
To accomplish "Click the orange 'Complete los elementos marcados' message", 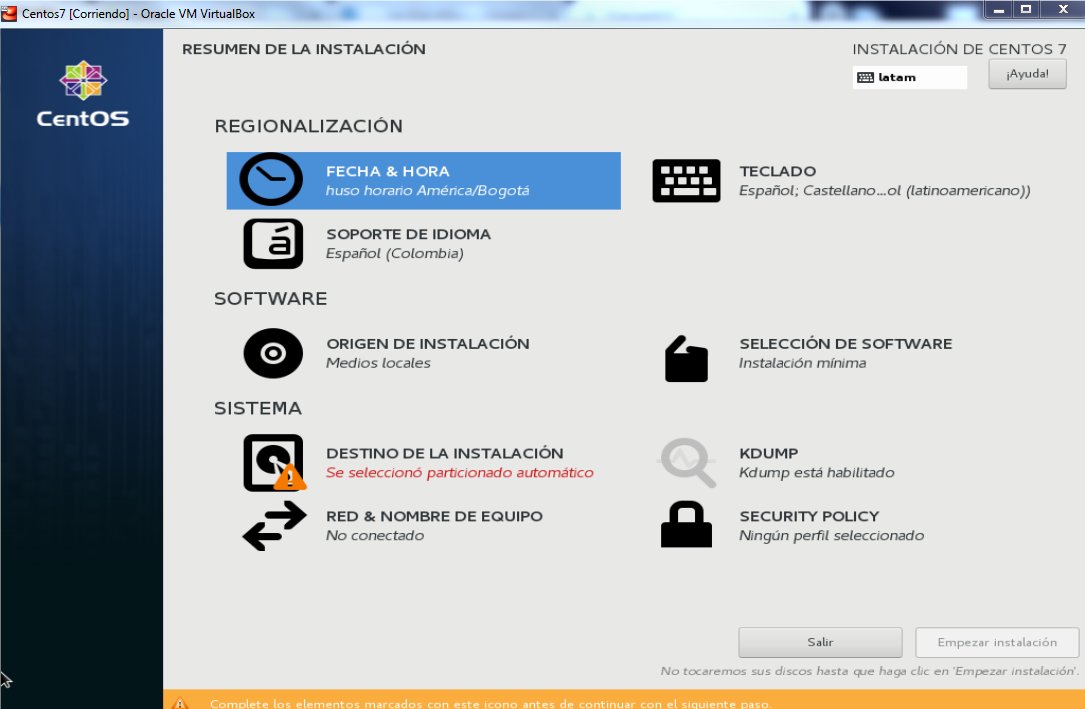I will click(490, 703).
